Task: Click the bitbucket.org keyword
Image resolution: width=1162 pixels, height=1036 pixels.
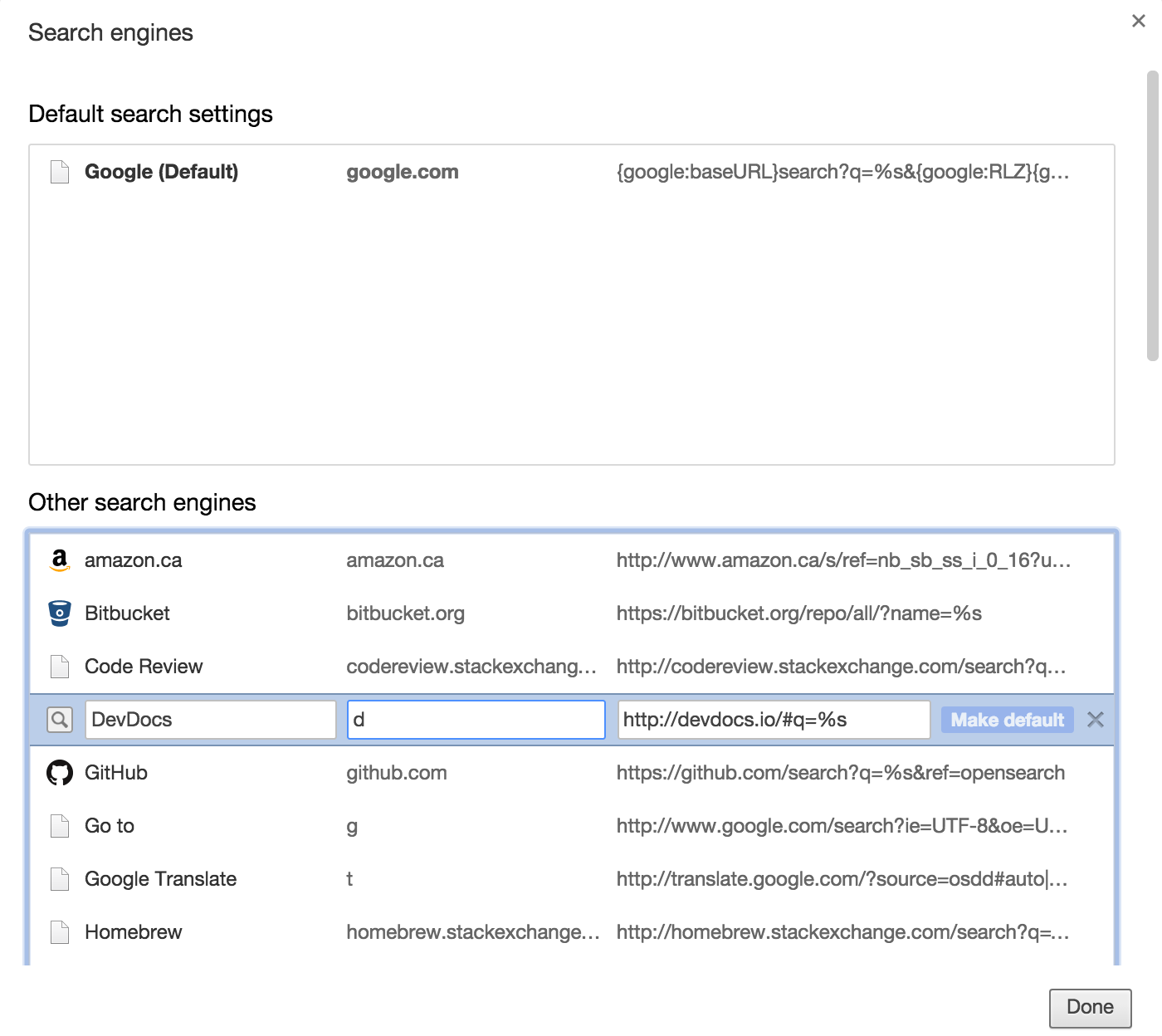Action: pos(405,613)
